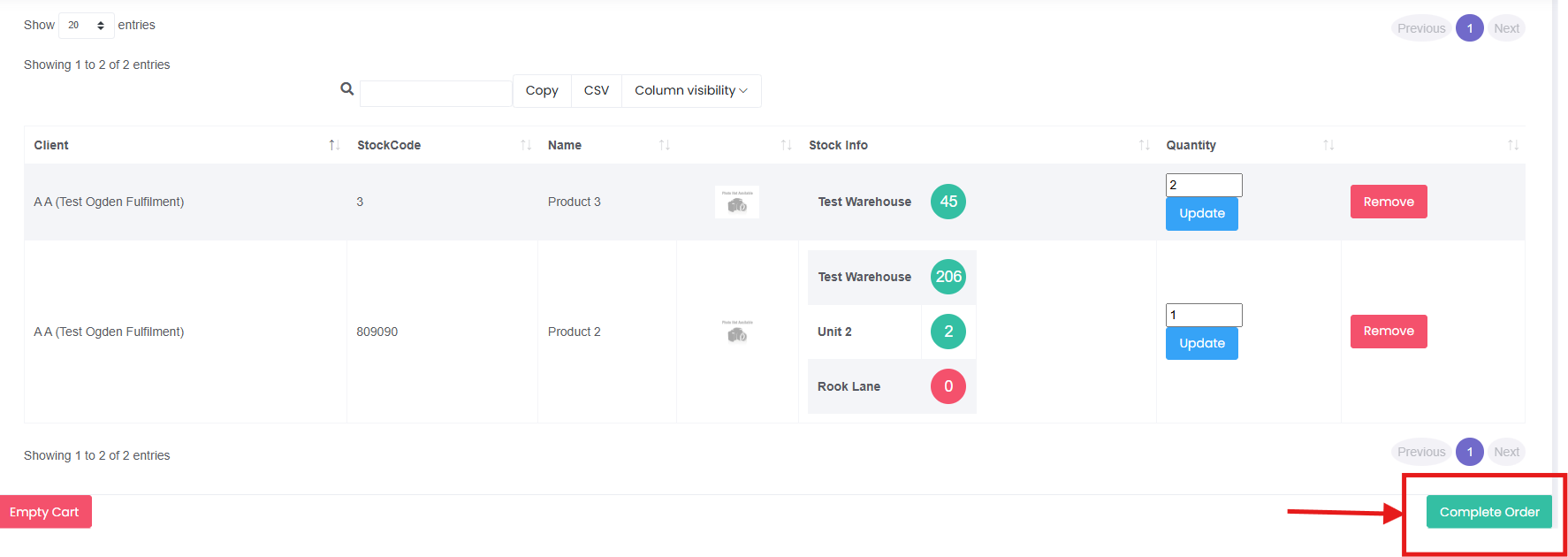Update quantity for Product 2
The height and width of the screenshot is (557, 1568).
coord(1201,343)
